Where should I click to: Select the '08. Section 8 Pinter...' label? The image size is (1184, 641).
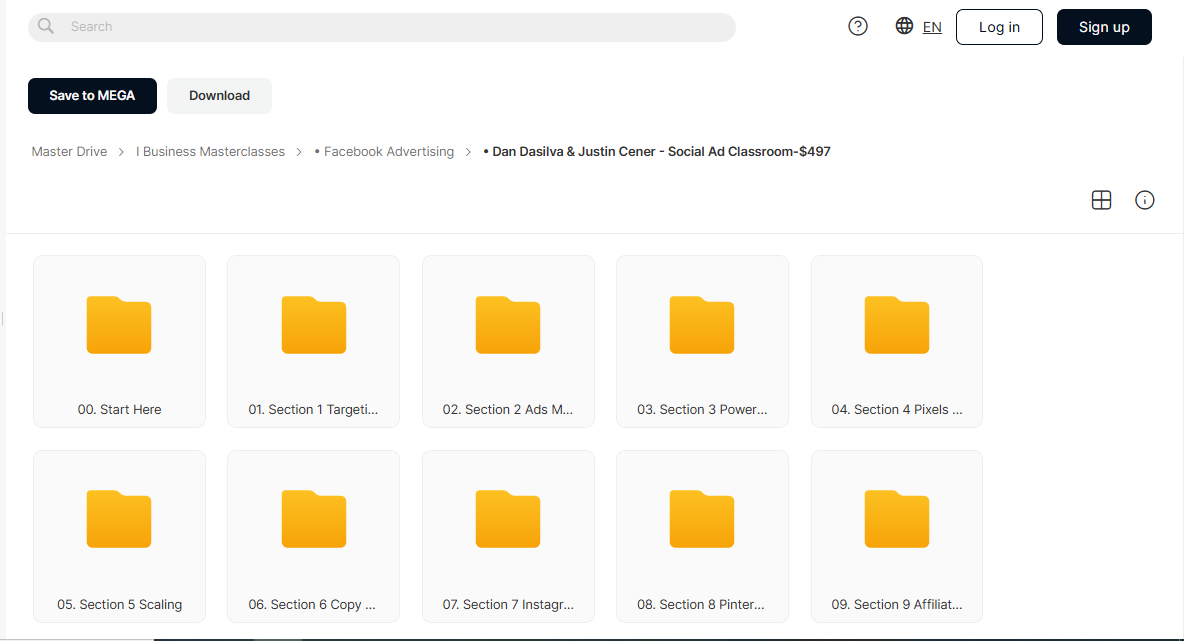(701, 605)
